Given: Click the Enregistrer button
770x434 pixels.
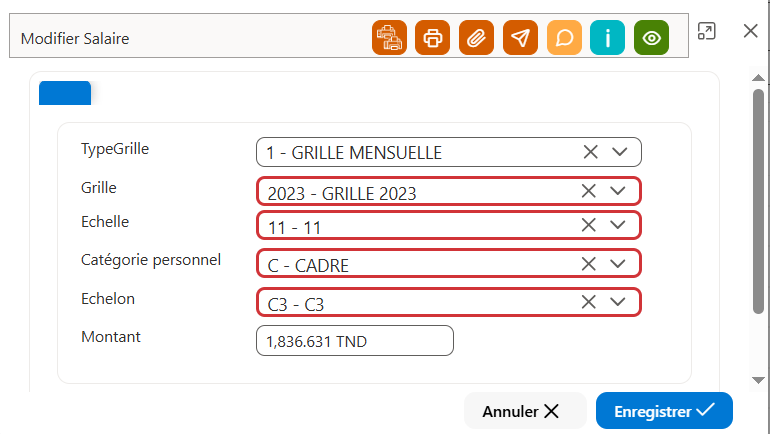Looking at the screenshot, I should (664, 411).
